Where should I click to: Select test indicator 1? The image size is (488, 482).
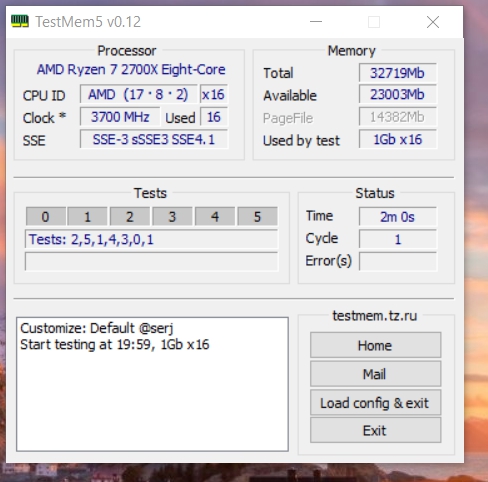[87, 217]
